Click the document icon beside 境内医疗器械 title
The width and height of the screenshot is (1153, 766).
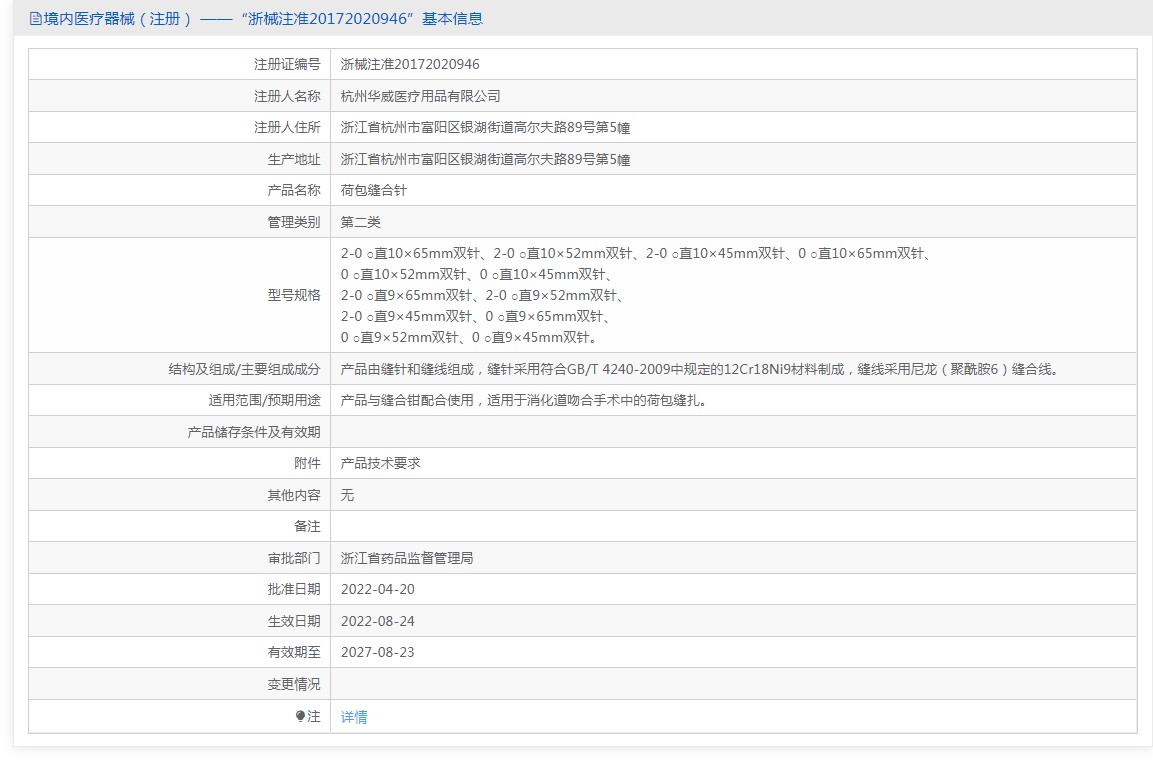pyautogui.click(x=35, y=19)
